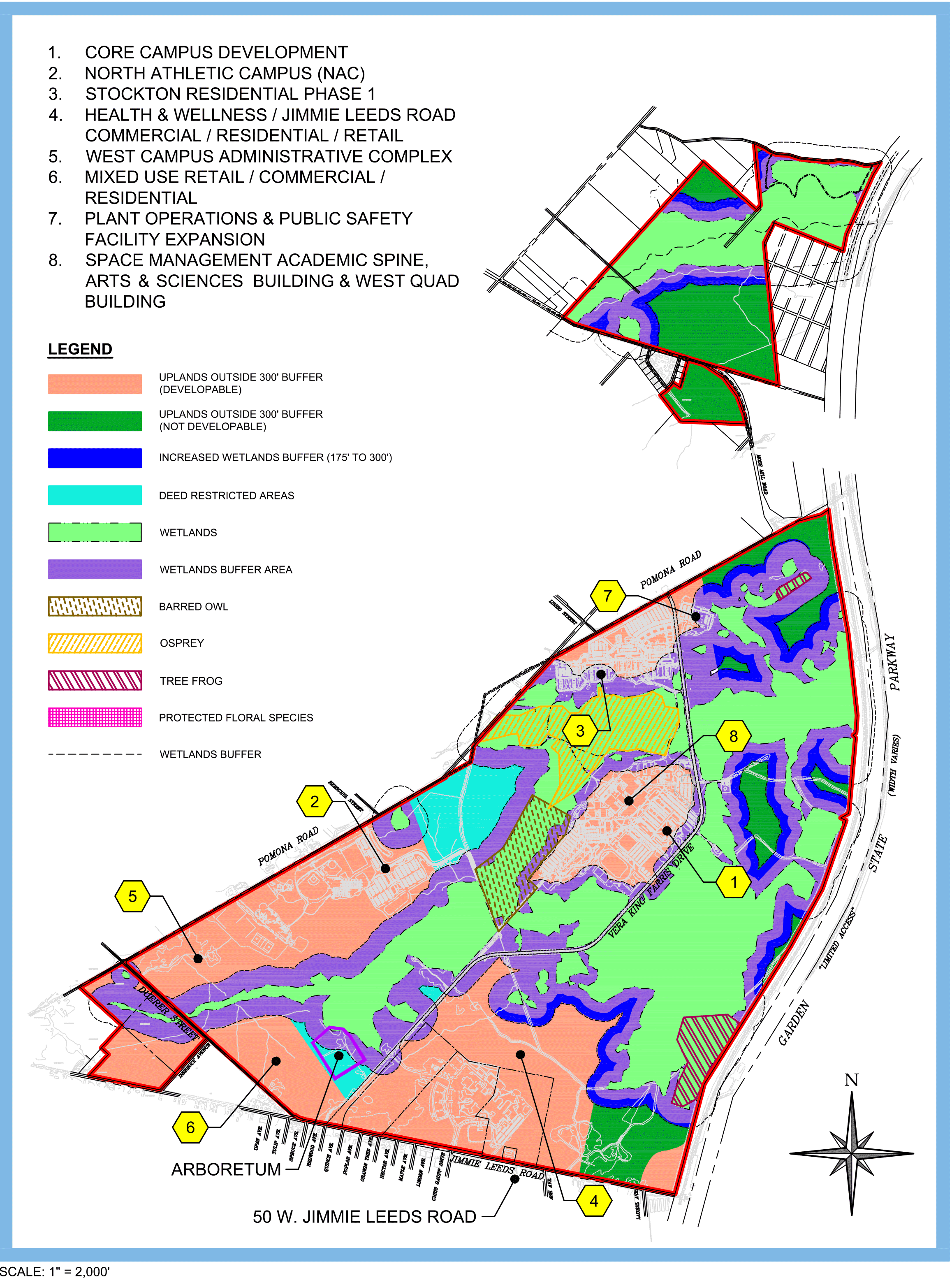This screenshot has width=952, height=1278.
Task: Click the 'LIMITED ACCESS' parkway note
Action: coord(837,939)
